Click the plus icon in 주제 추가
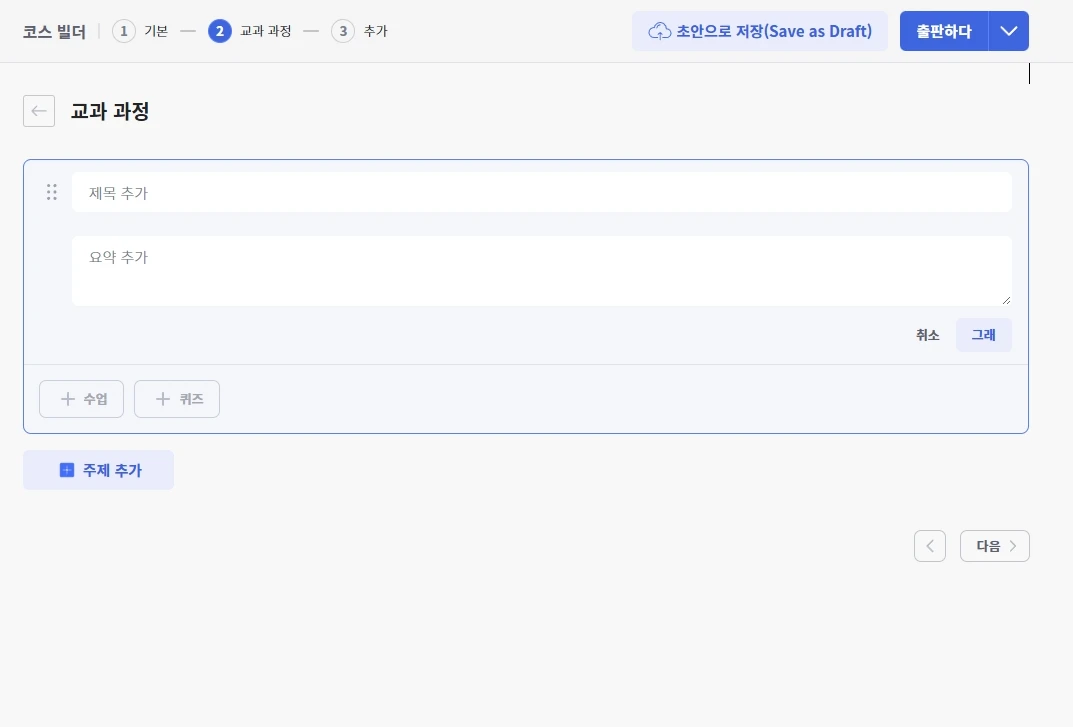Image resolution: width=1073 pixels, height=727 pixels. 67,470
